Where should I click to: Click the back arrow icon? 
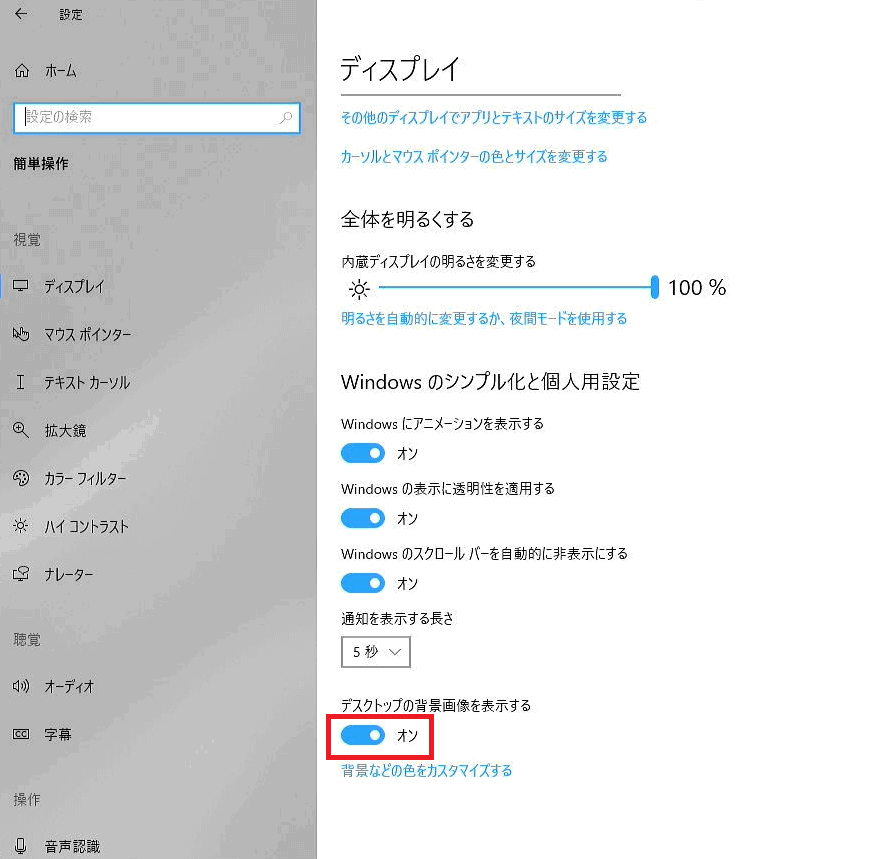(21, 14)
